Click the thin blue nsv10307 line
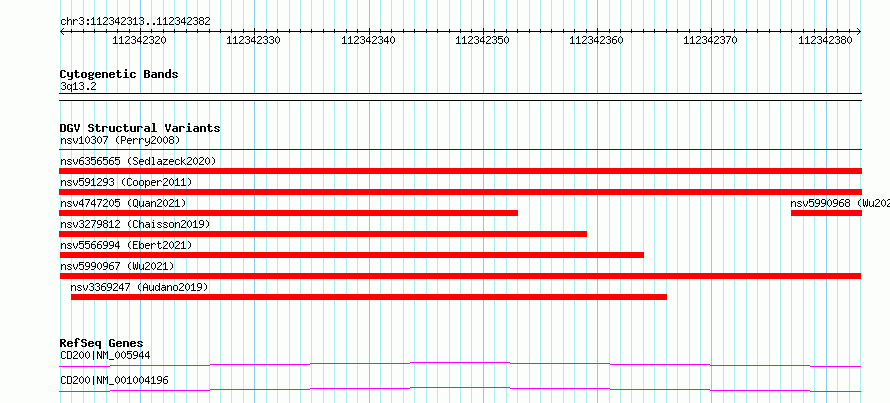This screenshot has width=890, height=403. [461, 150]
